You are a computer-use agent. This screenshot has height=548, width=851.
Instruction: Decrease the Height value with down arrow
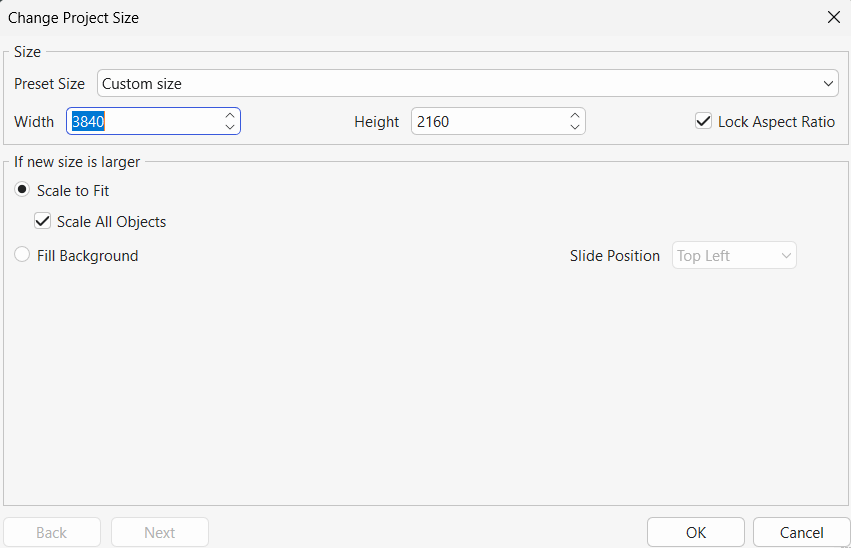575,127
